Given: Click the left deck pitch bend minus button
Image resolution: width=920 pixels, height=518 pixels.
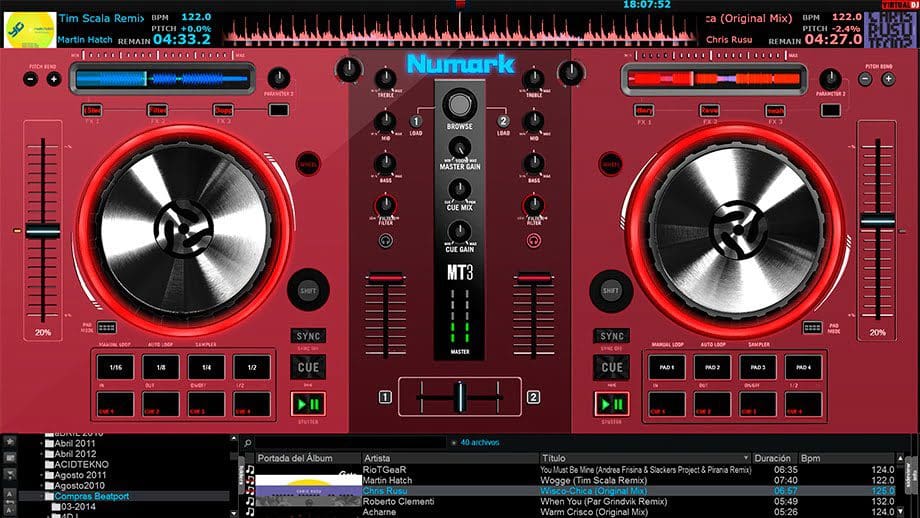Looking at the screenshot, I should pyautogui.click(x=31, y=79).
